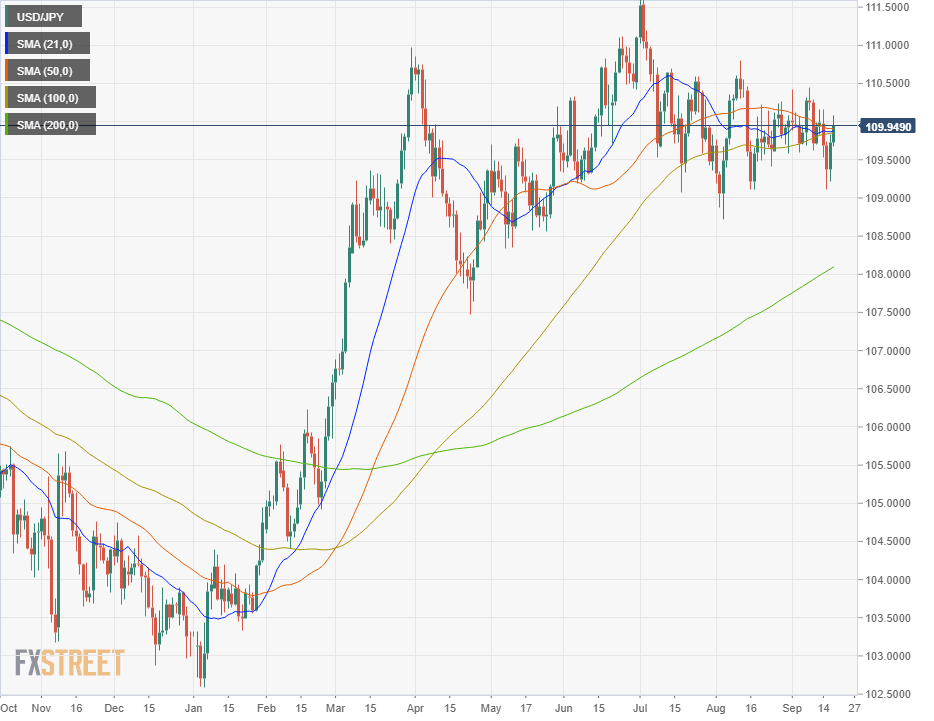The width and height of the screenshot is (934, 721).
Task: Click the USD/JPY symbol label
Action: coord(43,17)
